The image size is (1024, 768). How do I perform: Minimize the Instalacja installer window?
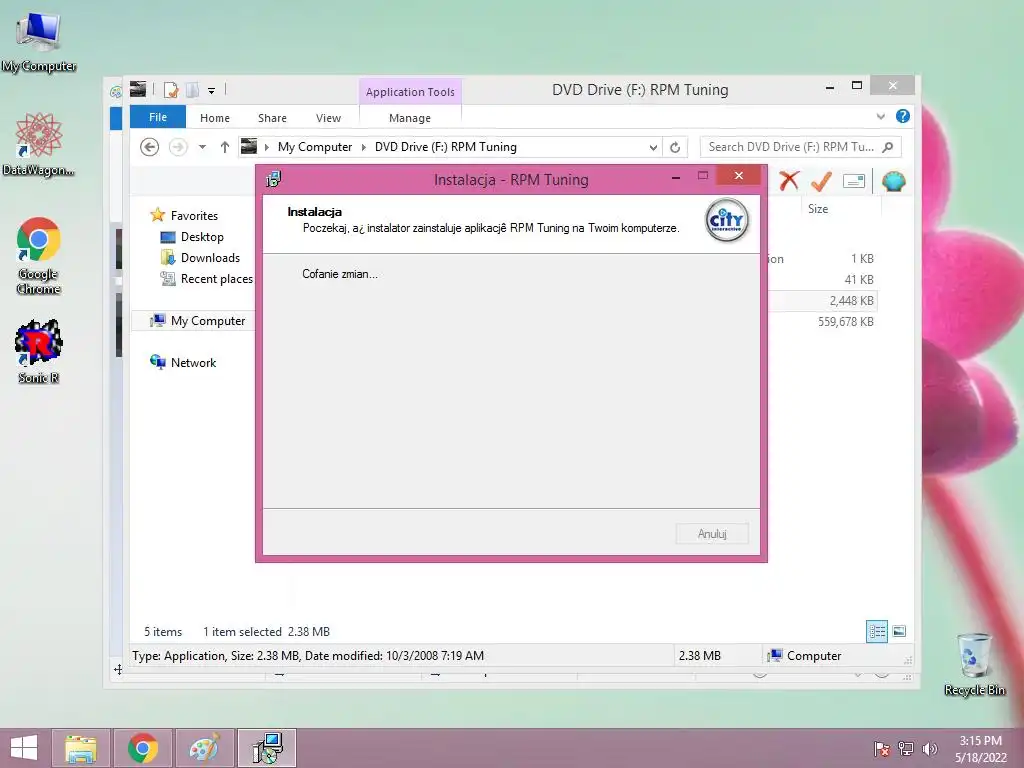pyautogui.click(x=676, y=176)
